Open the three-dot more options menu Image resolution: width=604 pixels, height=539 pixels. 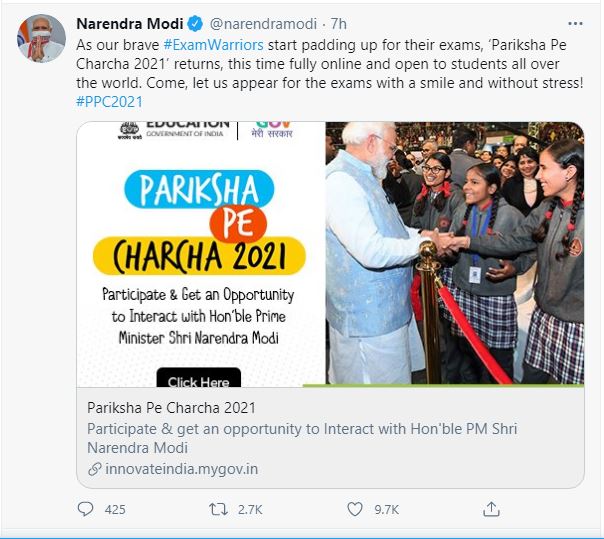575,24
